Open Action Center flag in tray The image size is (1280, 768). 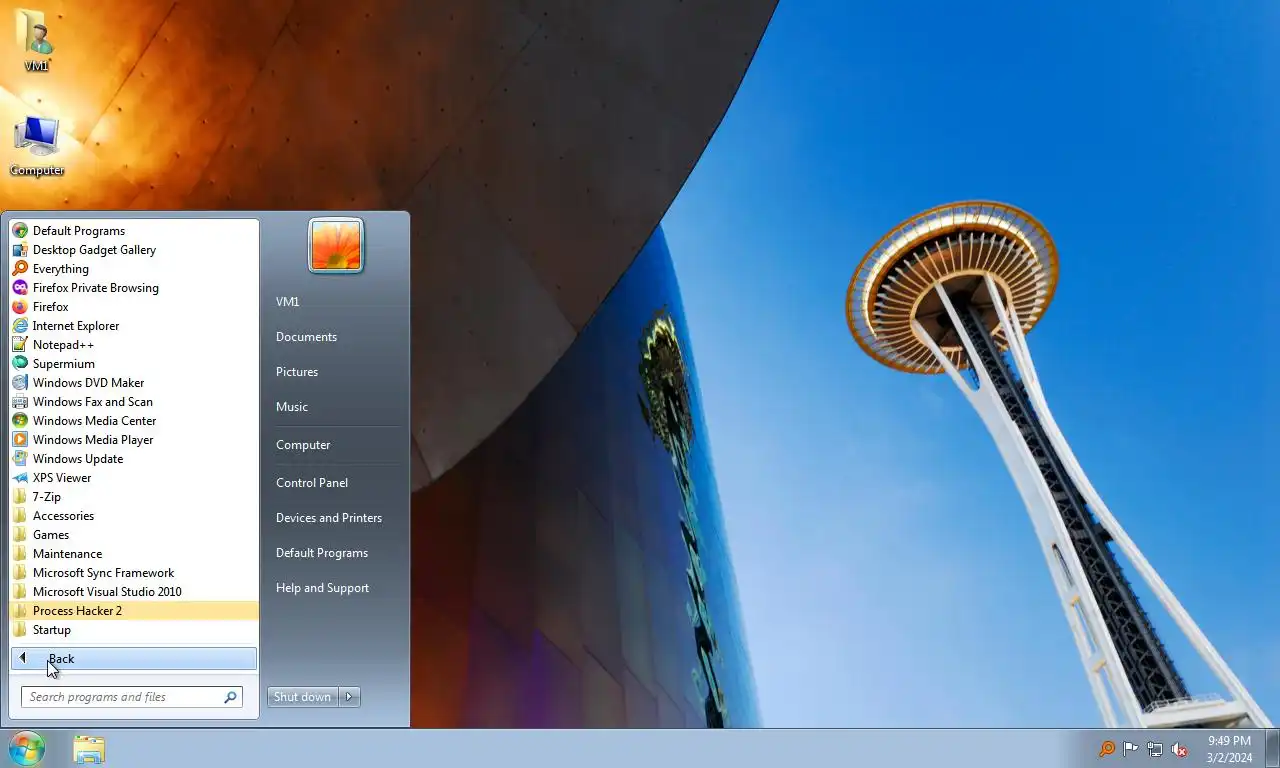coord(1131,748)
